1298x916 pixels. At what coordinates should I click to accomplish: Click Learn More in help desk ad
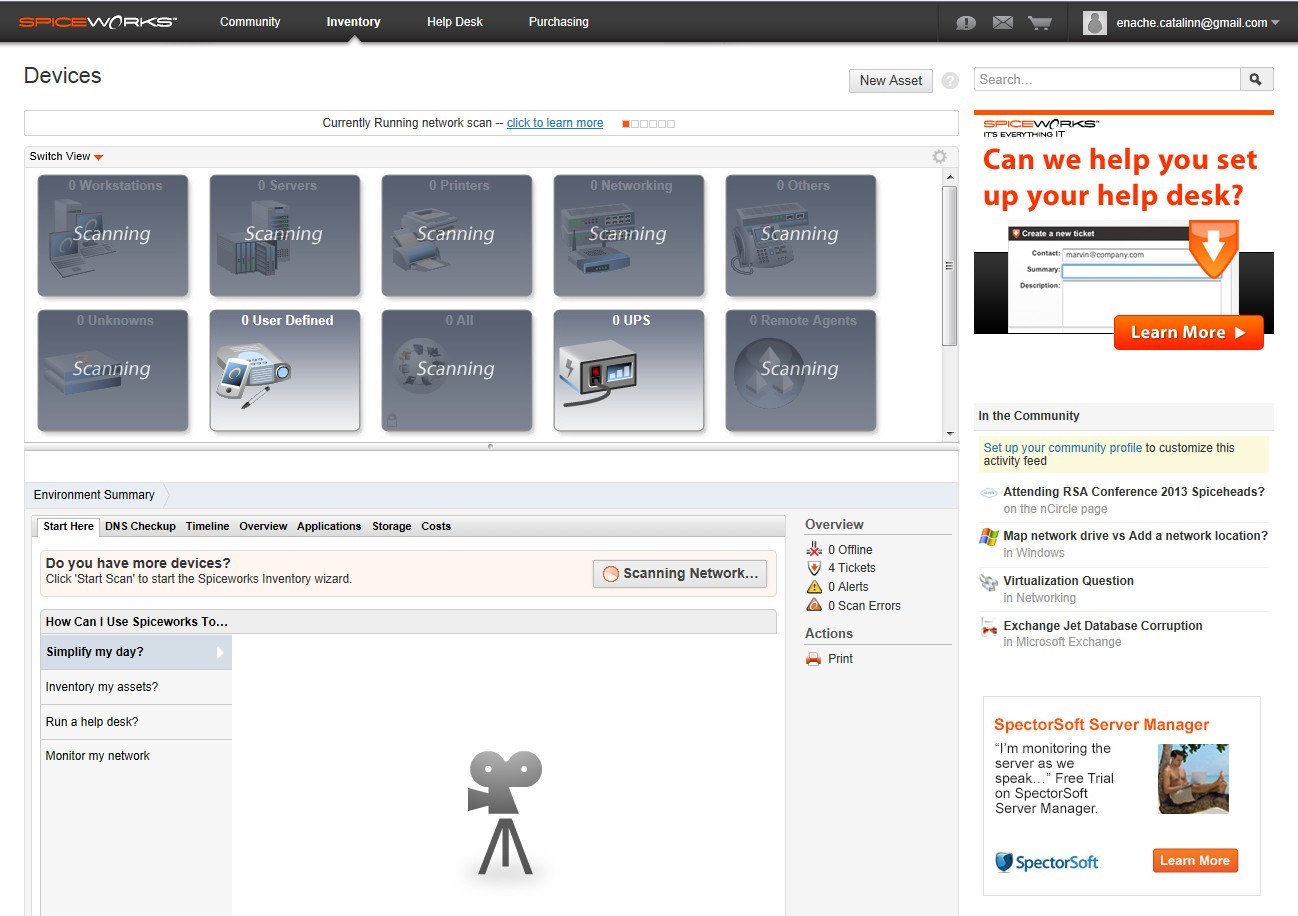tap(1189, 333)
